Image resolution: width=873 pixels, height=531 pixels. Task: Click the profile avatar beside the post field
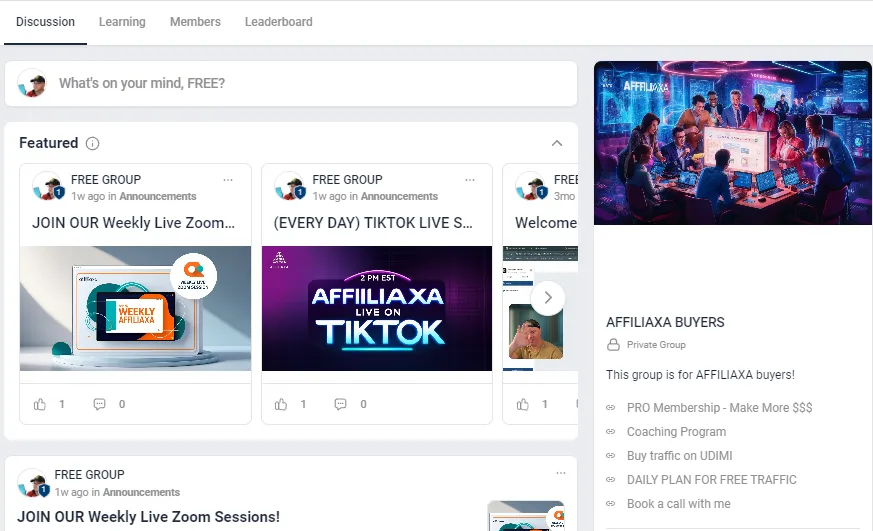coord(32,83)
